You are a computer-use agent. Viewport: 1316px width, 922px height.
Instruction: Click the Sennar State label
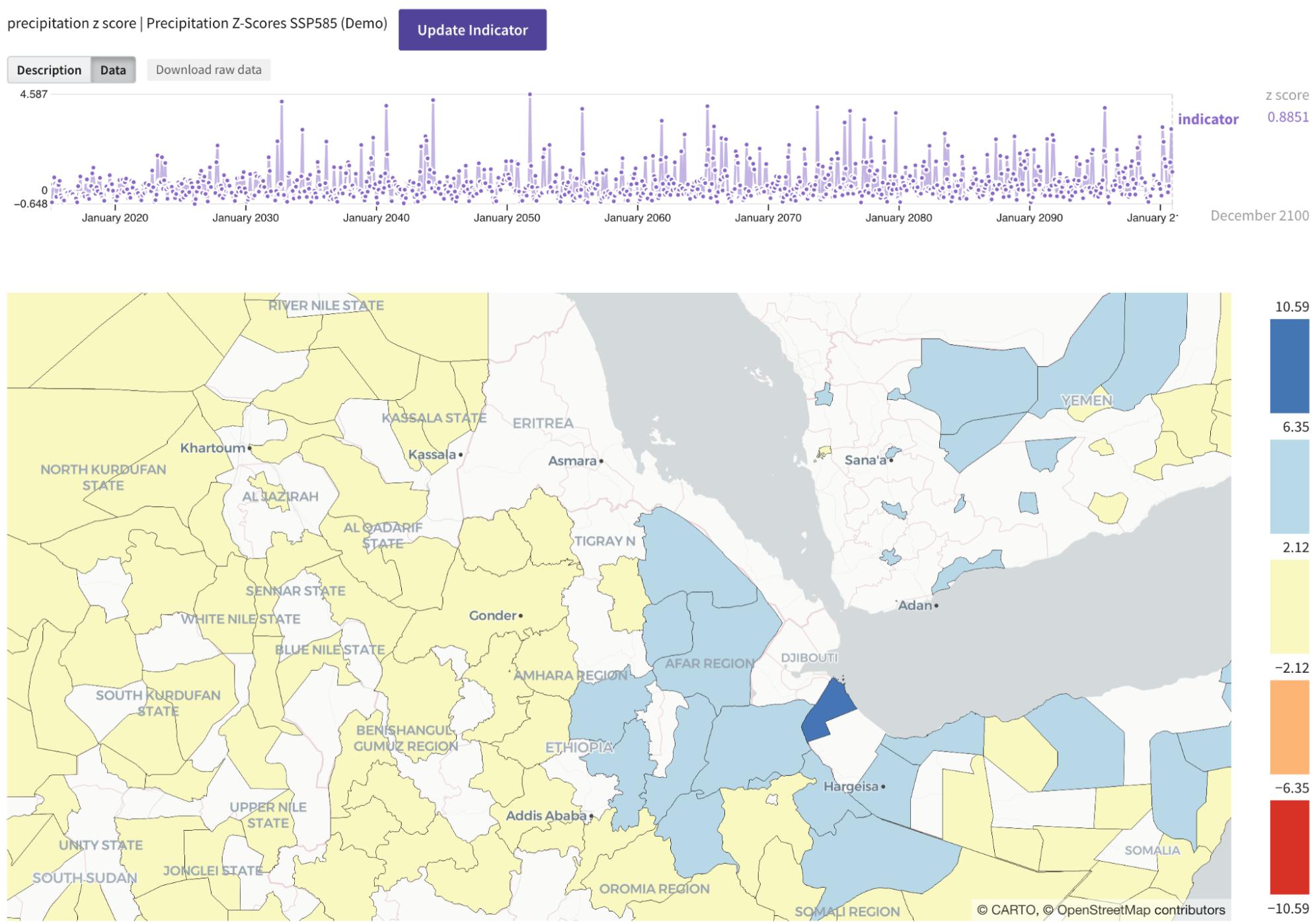pos(295,591)
